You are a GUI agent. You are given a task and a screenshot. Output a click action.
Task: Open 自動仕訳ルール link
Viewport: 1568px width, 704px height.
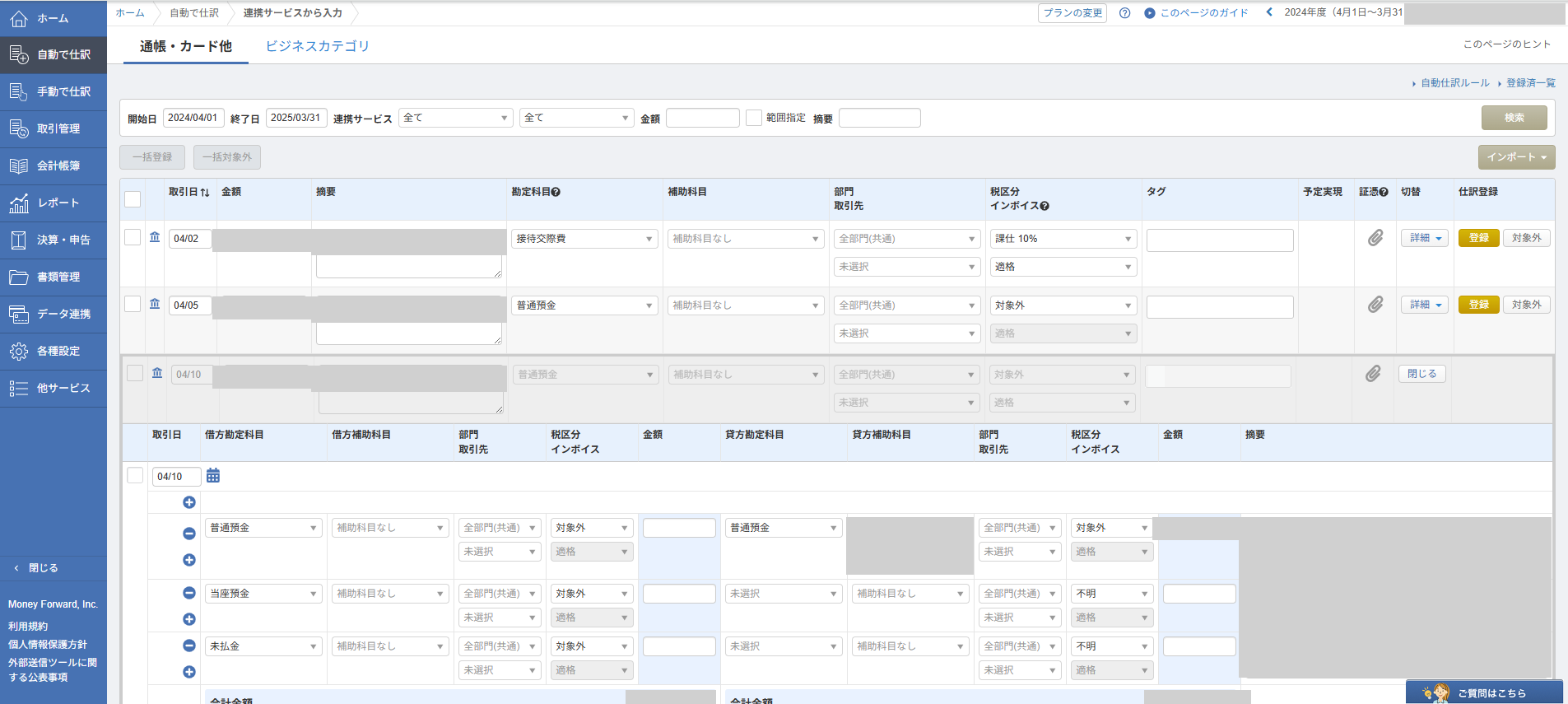coord(1454,83)
